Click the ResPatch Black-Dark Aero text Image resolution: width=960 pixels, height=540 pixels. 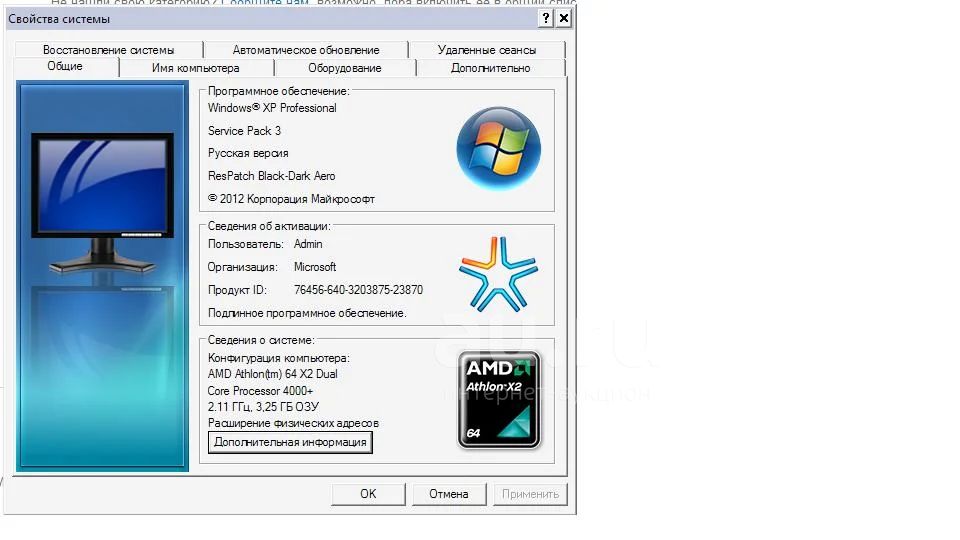pyautogui.click(x=271, y=176)
